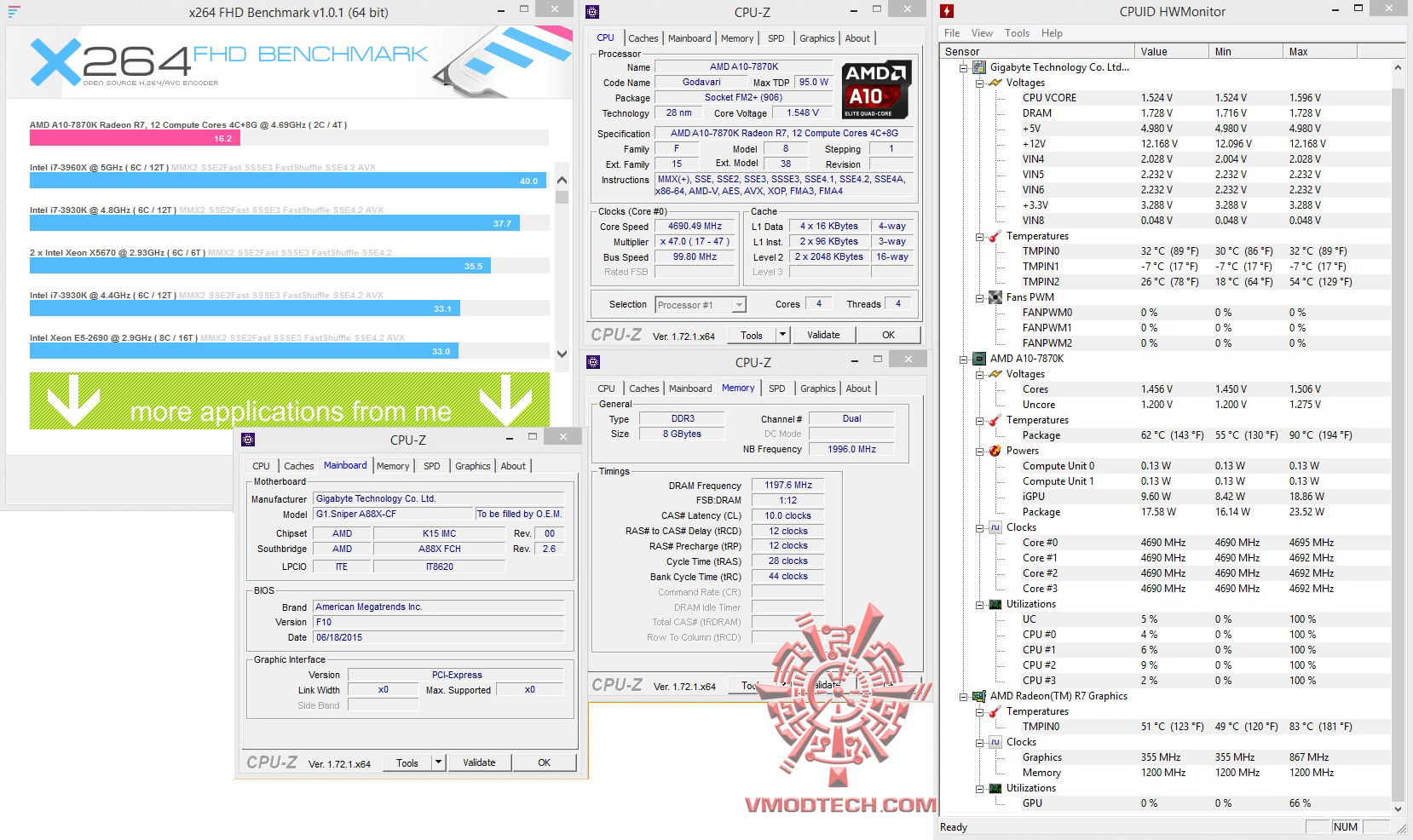Screen dimensions: 1413x840
Task: Click the AMD A10-7870K processor chip icon
Action: tap(980, 359)
